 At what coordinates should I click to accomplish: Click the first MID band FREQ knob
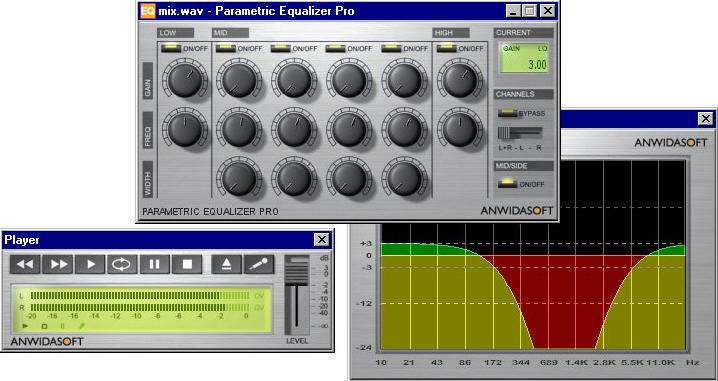pyautogui.click(x=239, y=130)
